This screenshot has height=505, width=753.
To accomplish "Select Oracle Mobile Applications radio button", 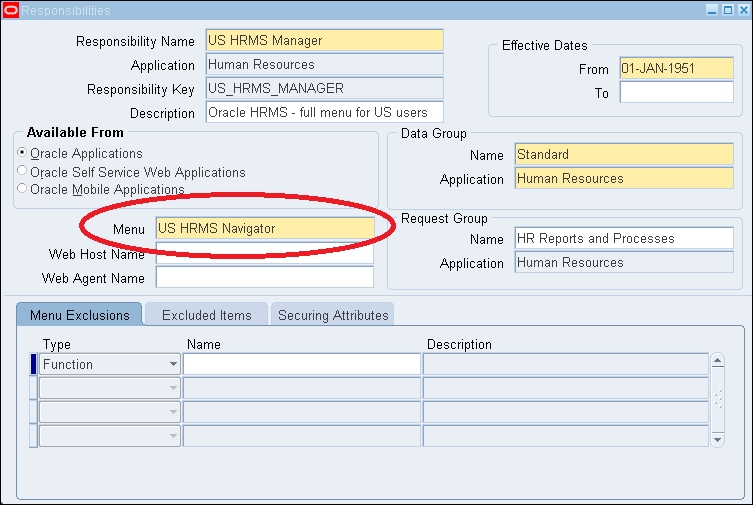I will coord(22,189).
